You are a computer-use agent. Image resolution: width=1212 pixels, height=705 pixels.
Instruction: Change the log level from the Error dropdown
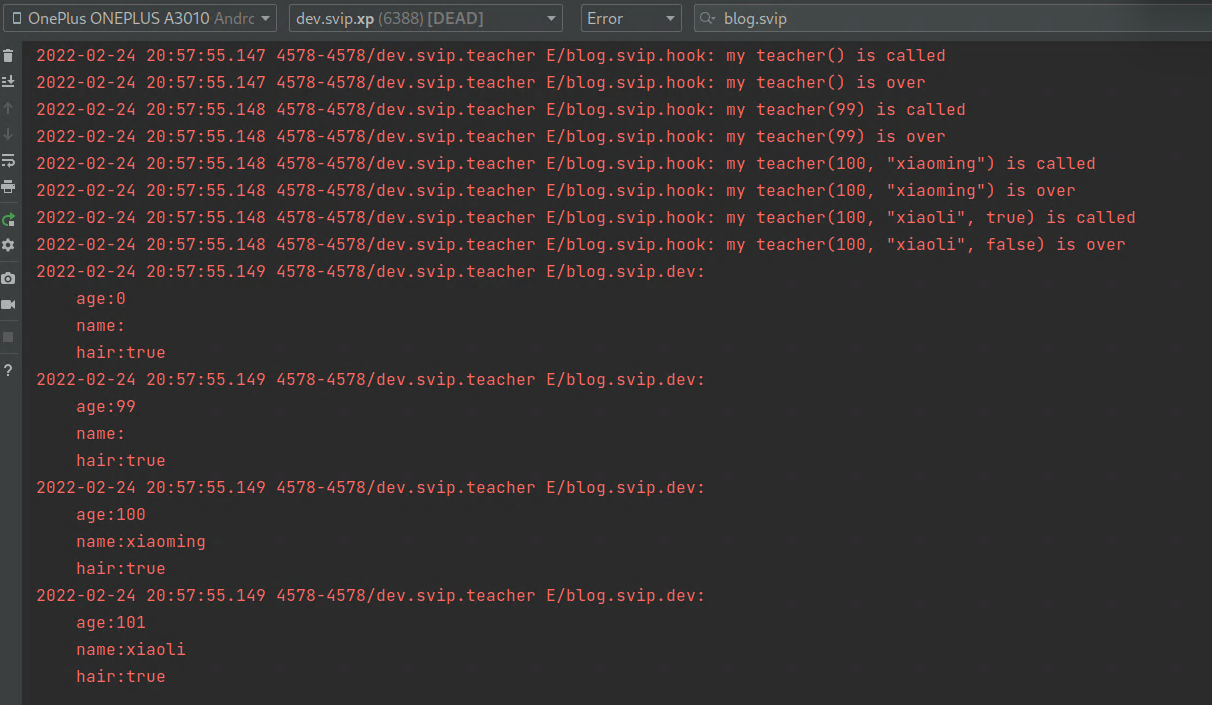pos(631,18)
